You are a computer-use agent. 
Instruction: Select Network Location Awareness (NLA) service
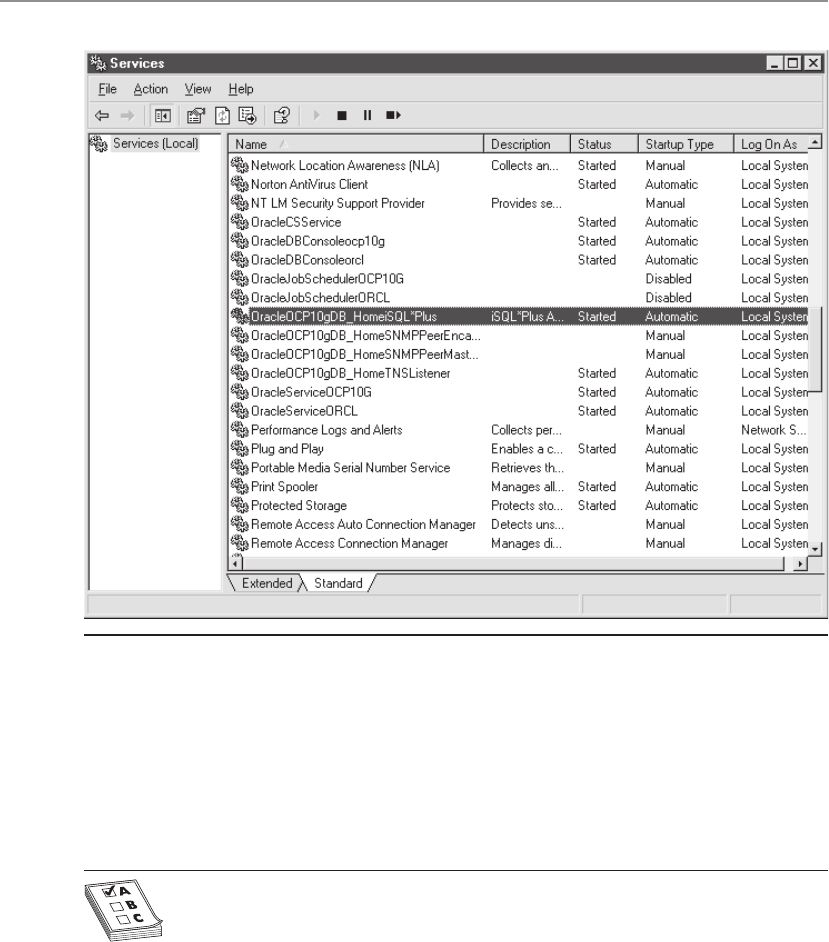coord(345,166)
